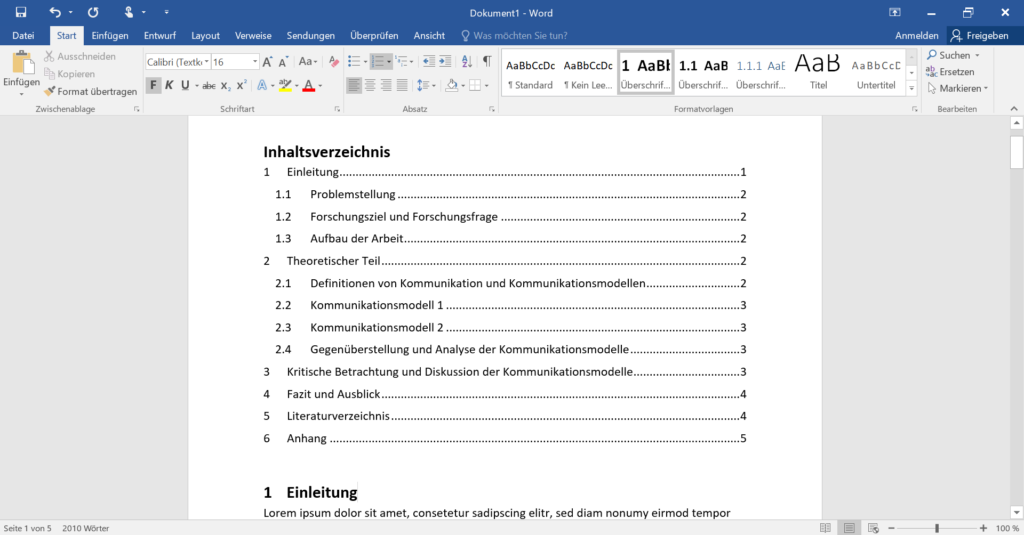
Task: Apply superscript formatting
Action: coord(241,86)
